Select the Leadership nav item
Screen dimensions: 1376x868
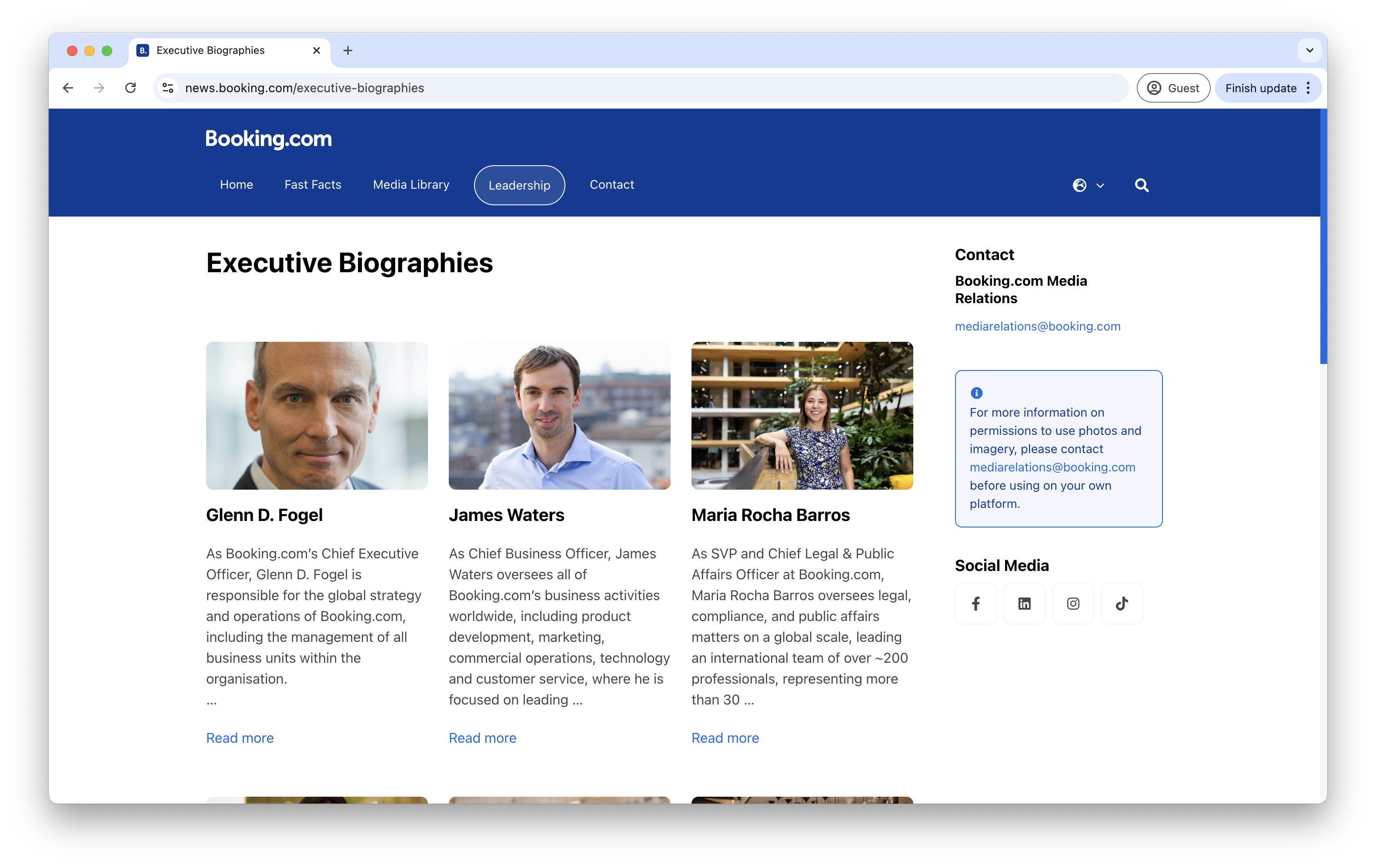519,185
